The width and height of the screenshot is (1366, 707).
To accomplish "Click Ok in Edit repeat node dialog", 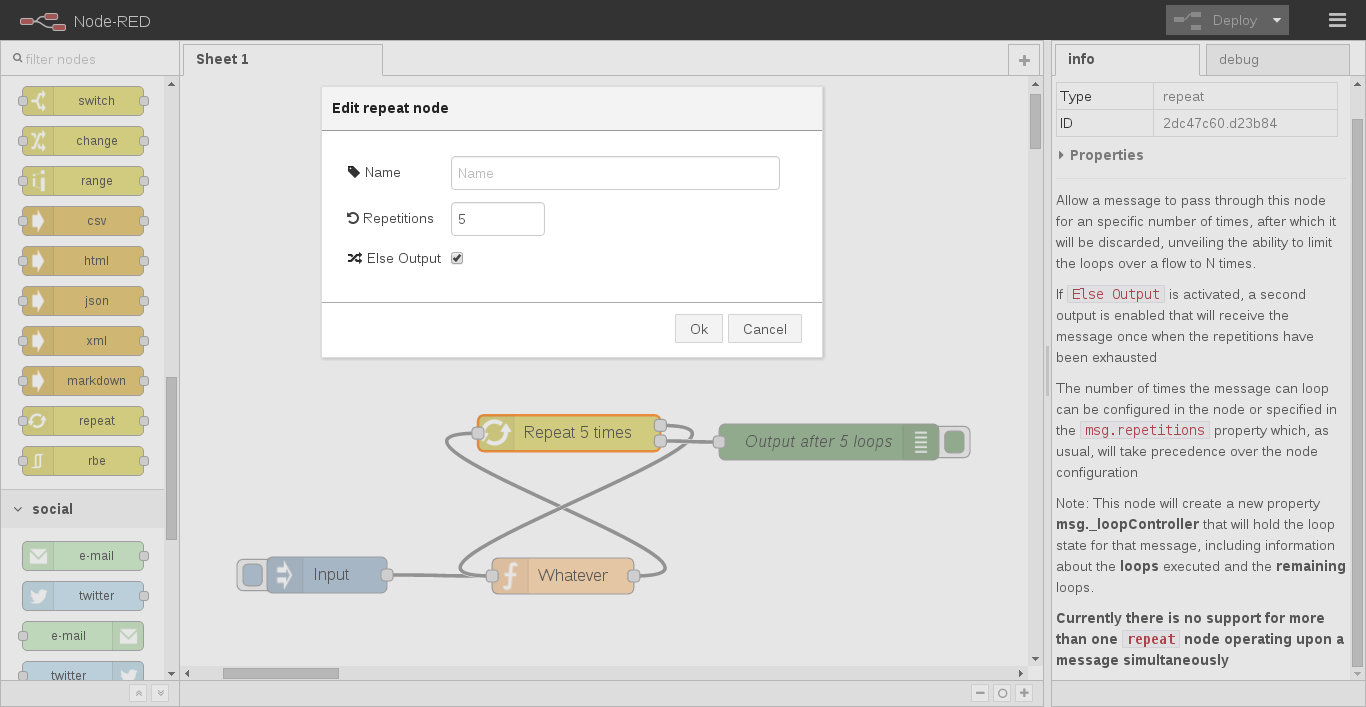I will (x=699, y=329).
